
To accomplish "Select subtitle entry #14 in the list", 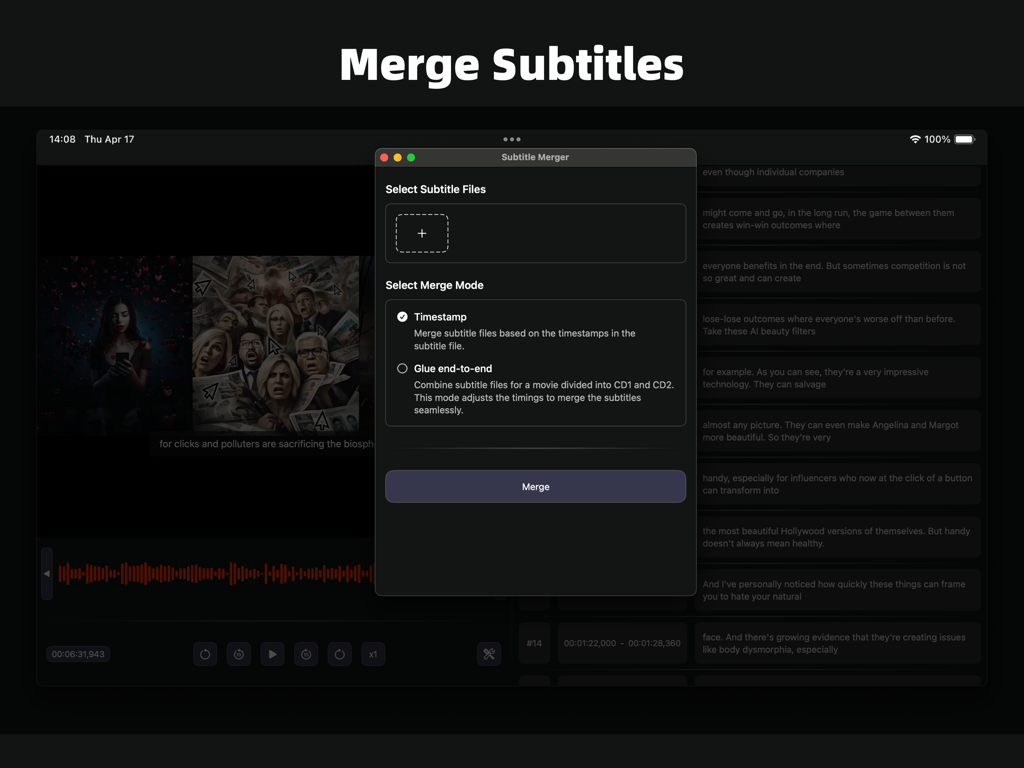I will 533,643.
